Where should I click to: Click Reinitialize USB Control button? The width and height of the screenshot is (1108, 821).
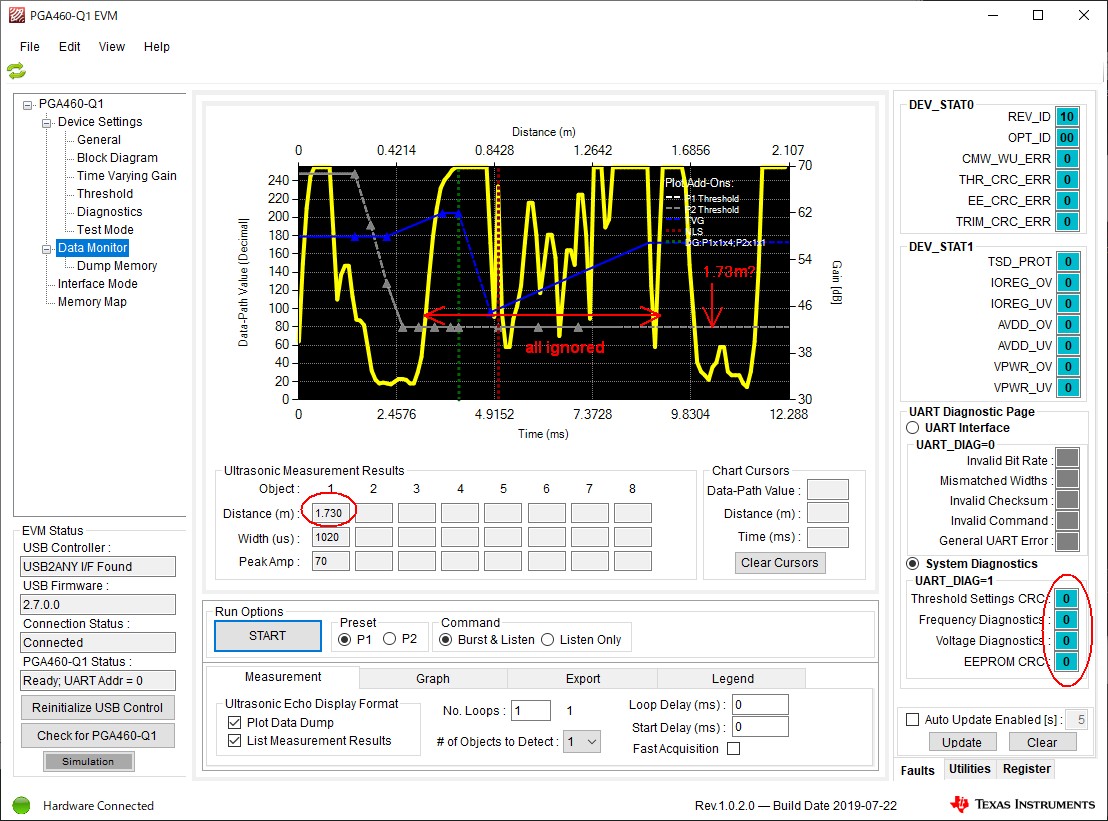click(x=98, y=708)
